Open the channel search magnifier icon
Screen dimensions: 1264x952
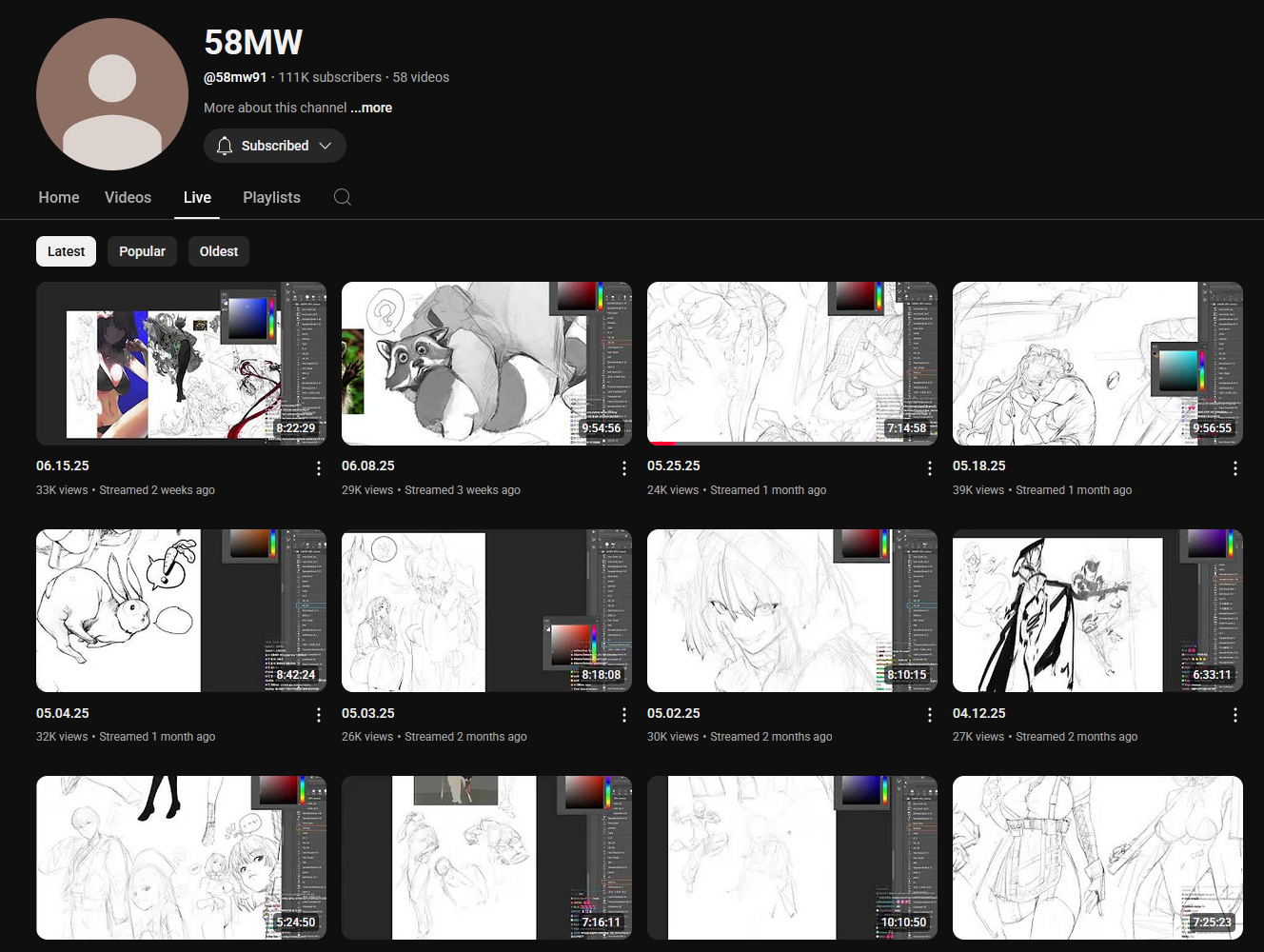343,197
